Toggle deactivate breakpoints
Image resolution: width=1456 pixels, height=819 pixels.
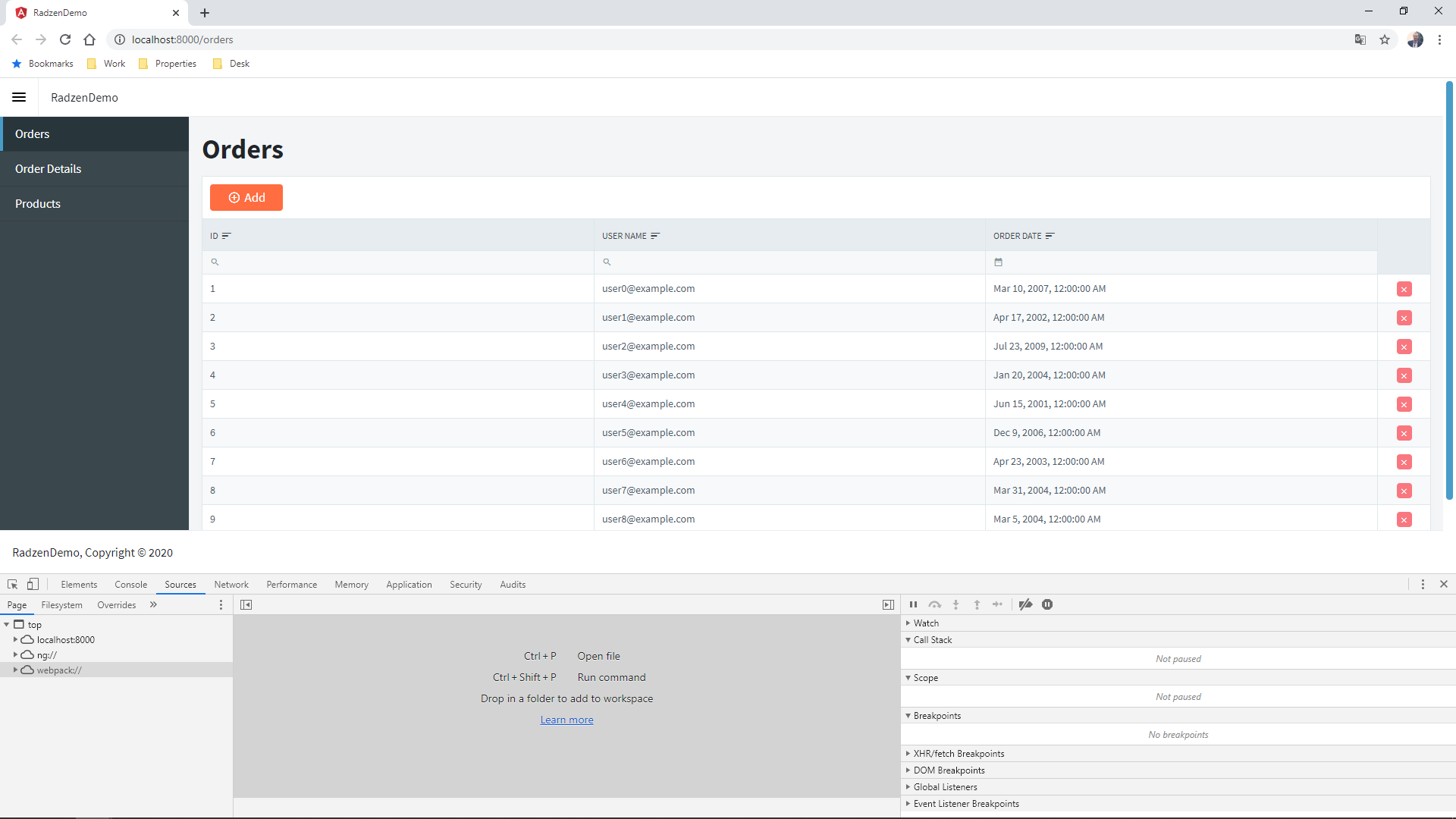pos(1025,605)
